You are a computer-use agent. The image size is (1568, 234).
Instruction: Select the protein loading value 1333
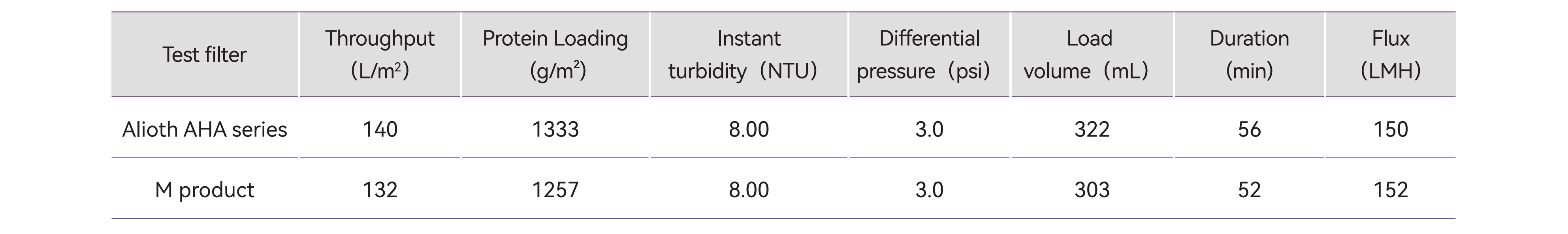point(555,129)
